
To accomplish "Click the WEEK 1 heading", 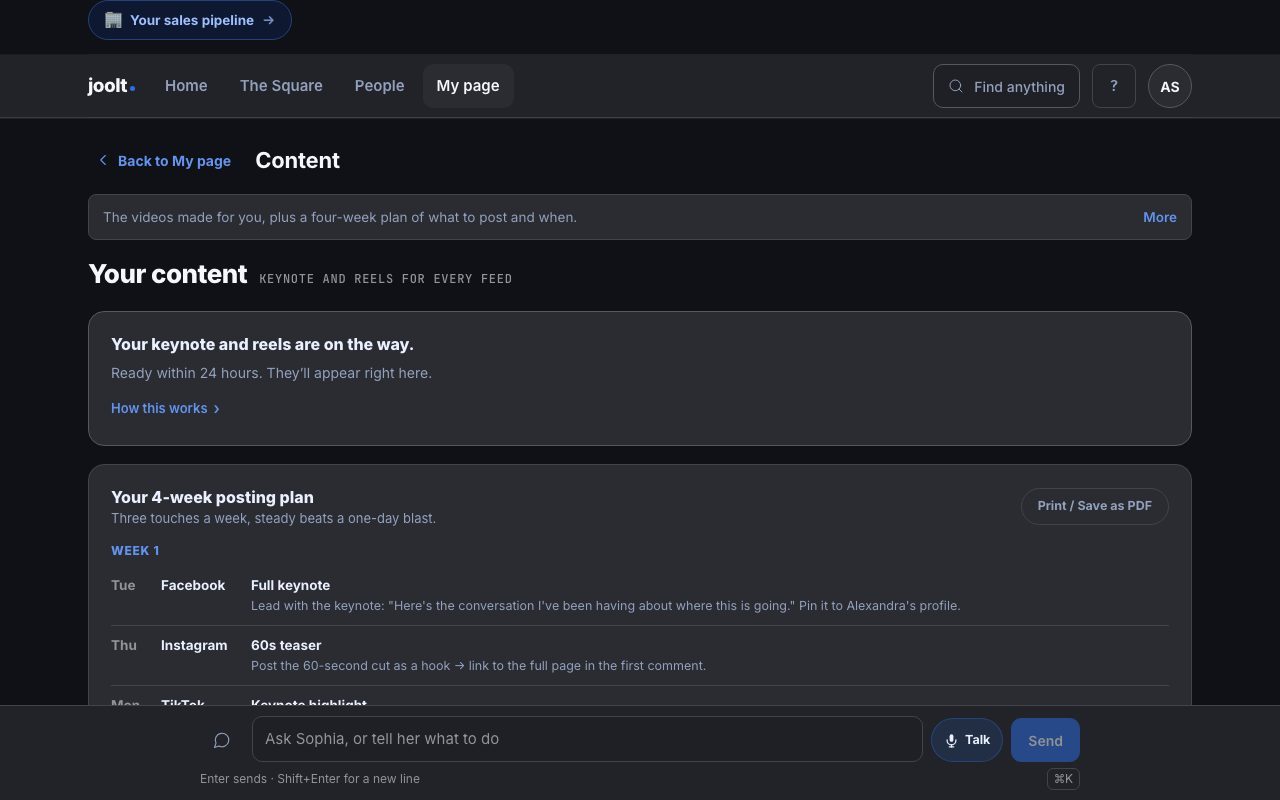I will tap(135, 551).
